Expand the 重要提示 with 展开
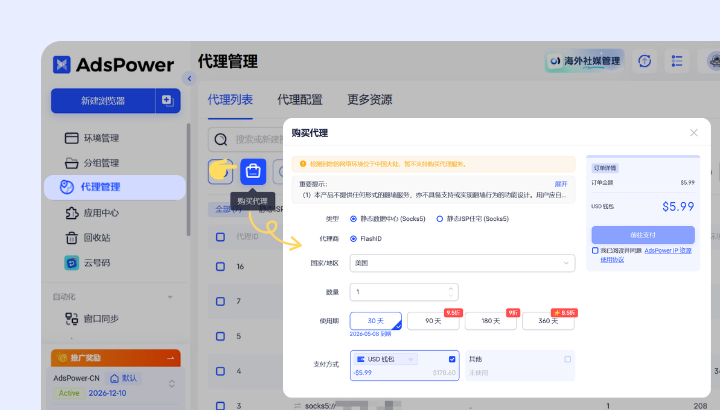This screenshot has width=720, height=410. point(561,184)
